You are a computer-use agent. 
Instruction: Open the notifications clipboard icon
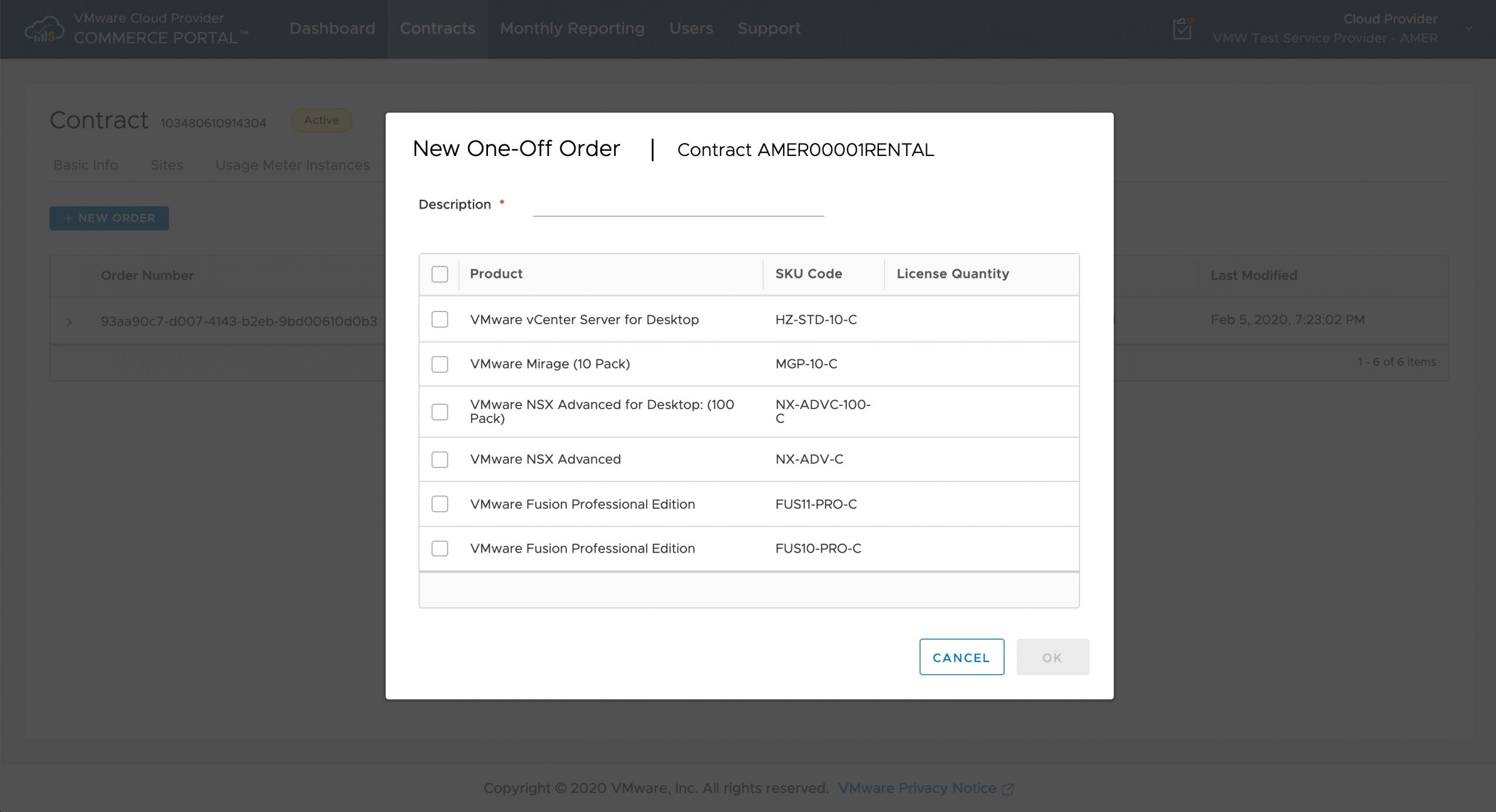point(1182,29)
